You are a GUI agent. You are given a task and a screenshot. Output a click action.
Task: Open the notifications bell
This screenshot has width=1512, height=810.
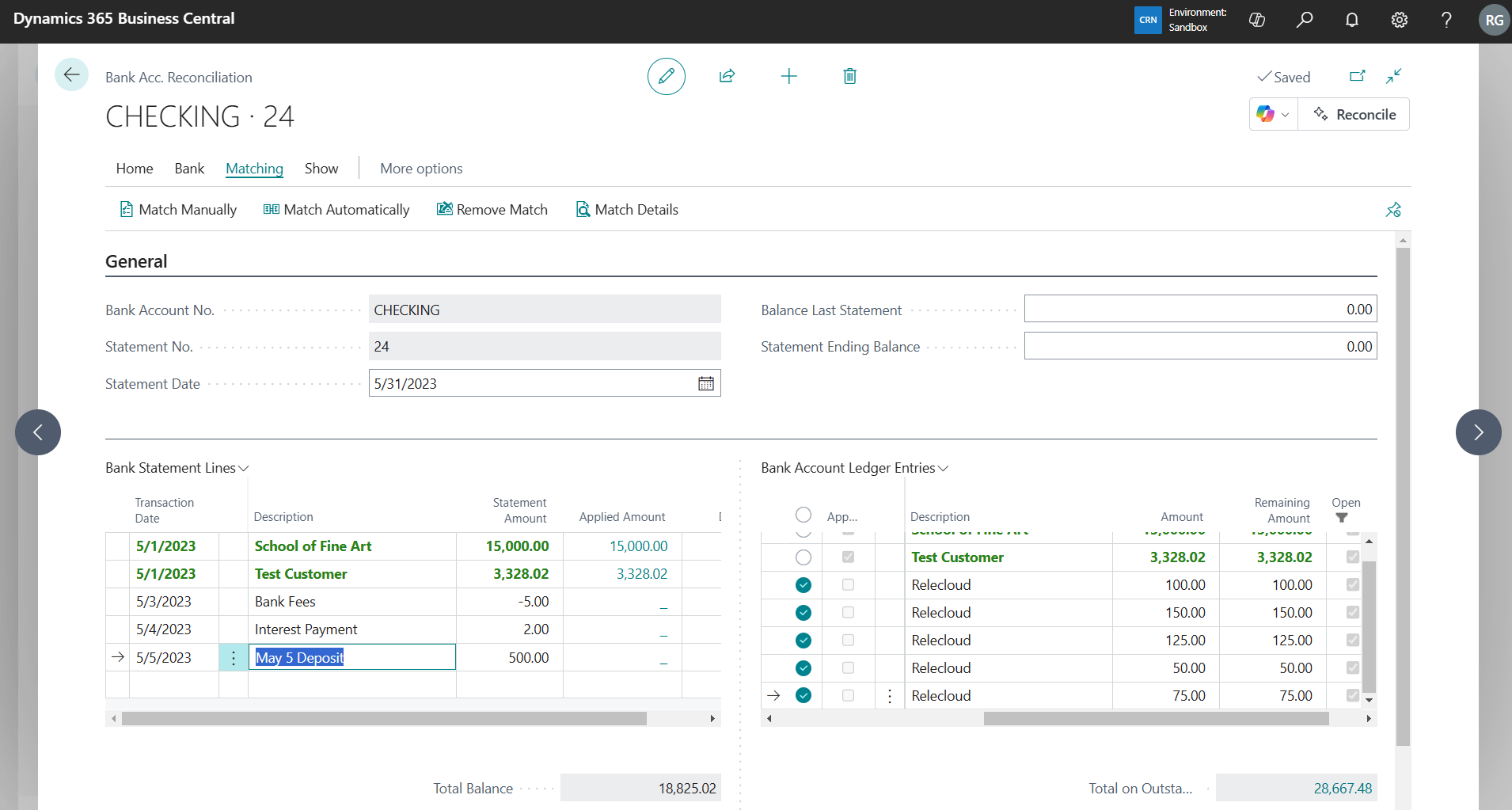[1352, 20]
